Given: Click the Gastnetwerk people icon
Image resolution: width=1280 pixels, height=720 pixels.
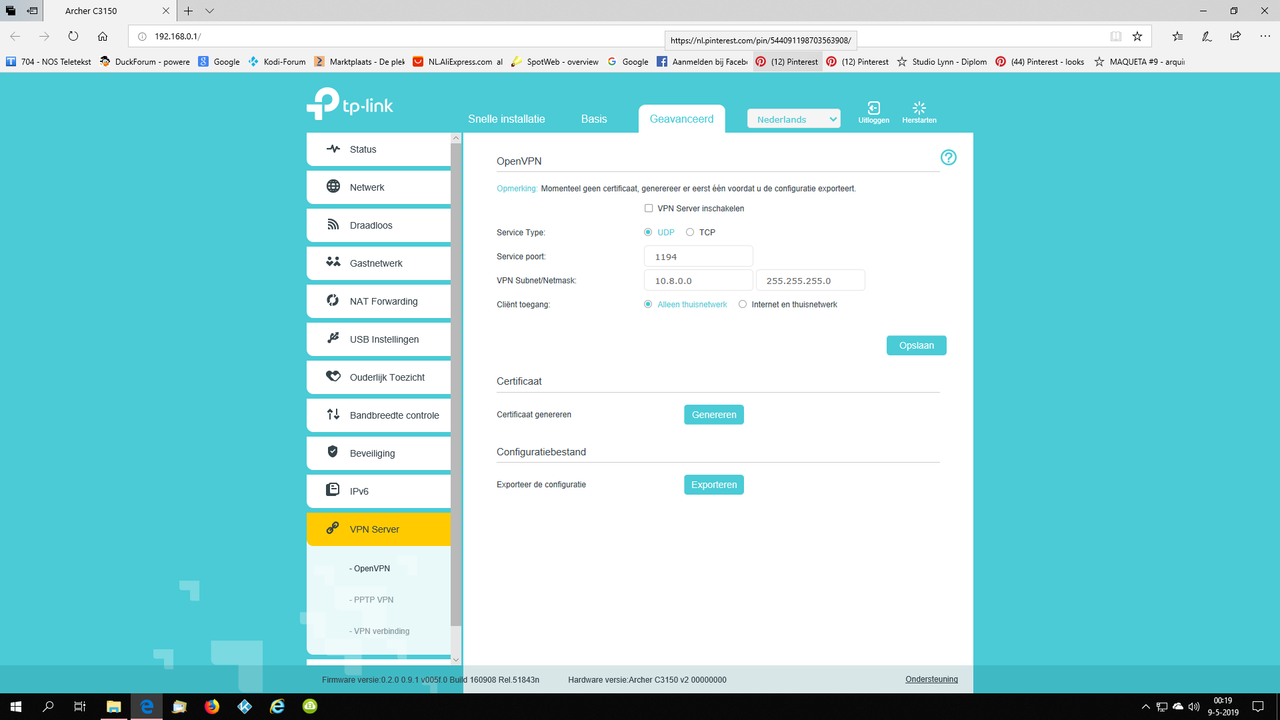Looking at the screenshot, I should coord(333,263).
